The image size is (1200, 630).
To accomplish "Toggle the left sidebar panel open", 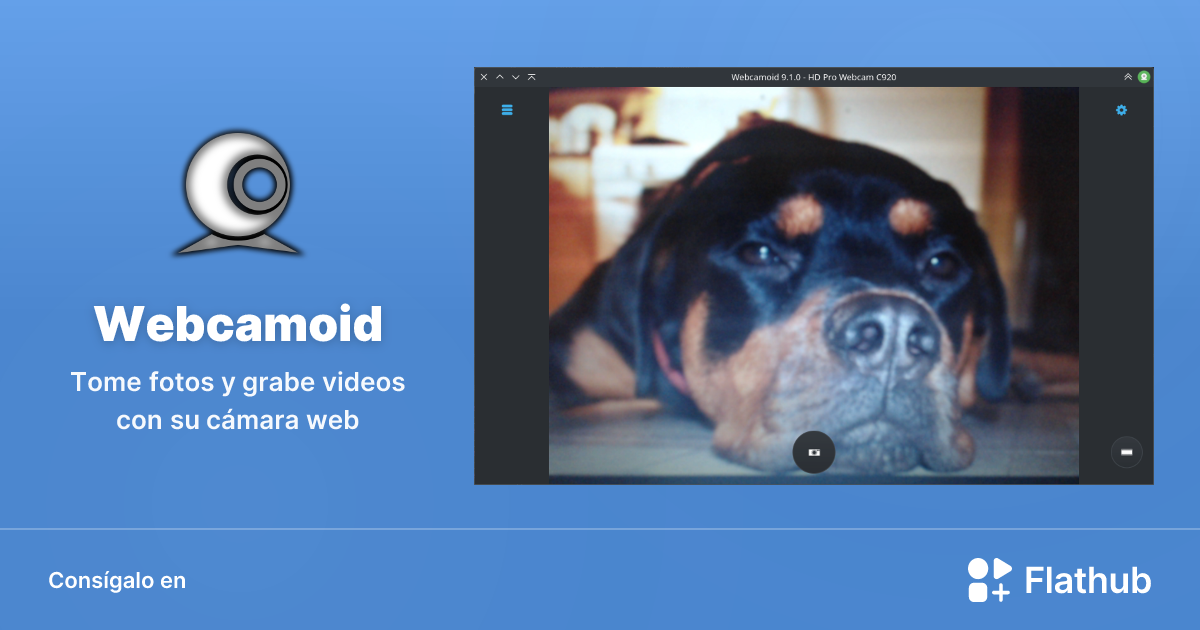I will point(507,110).
